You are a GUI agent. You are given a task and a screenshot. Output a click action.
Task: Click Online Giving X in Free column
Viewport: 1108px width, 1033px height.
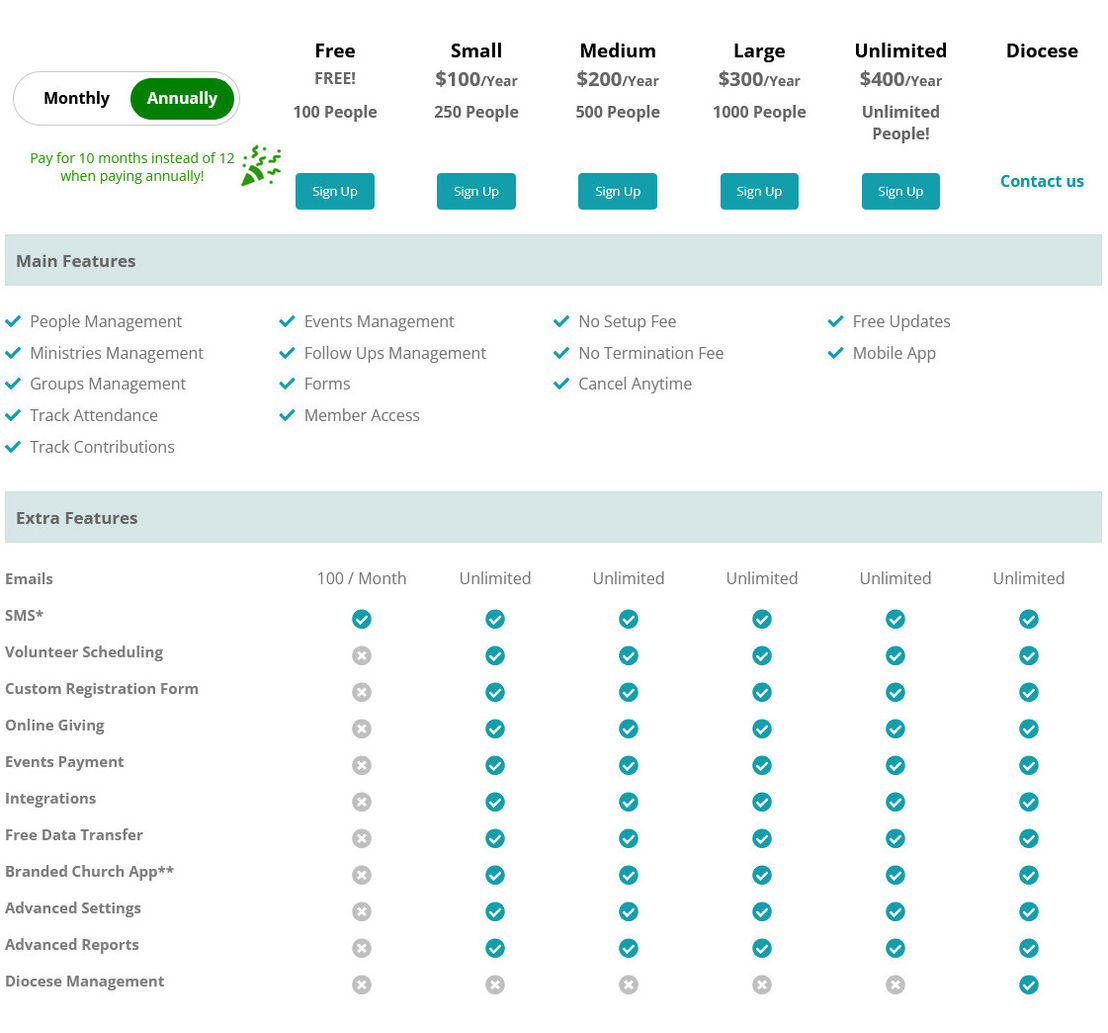362,728
